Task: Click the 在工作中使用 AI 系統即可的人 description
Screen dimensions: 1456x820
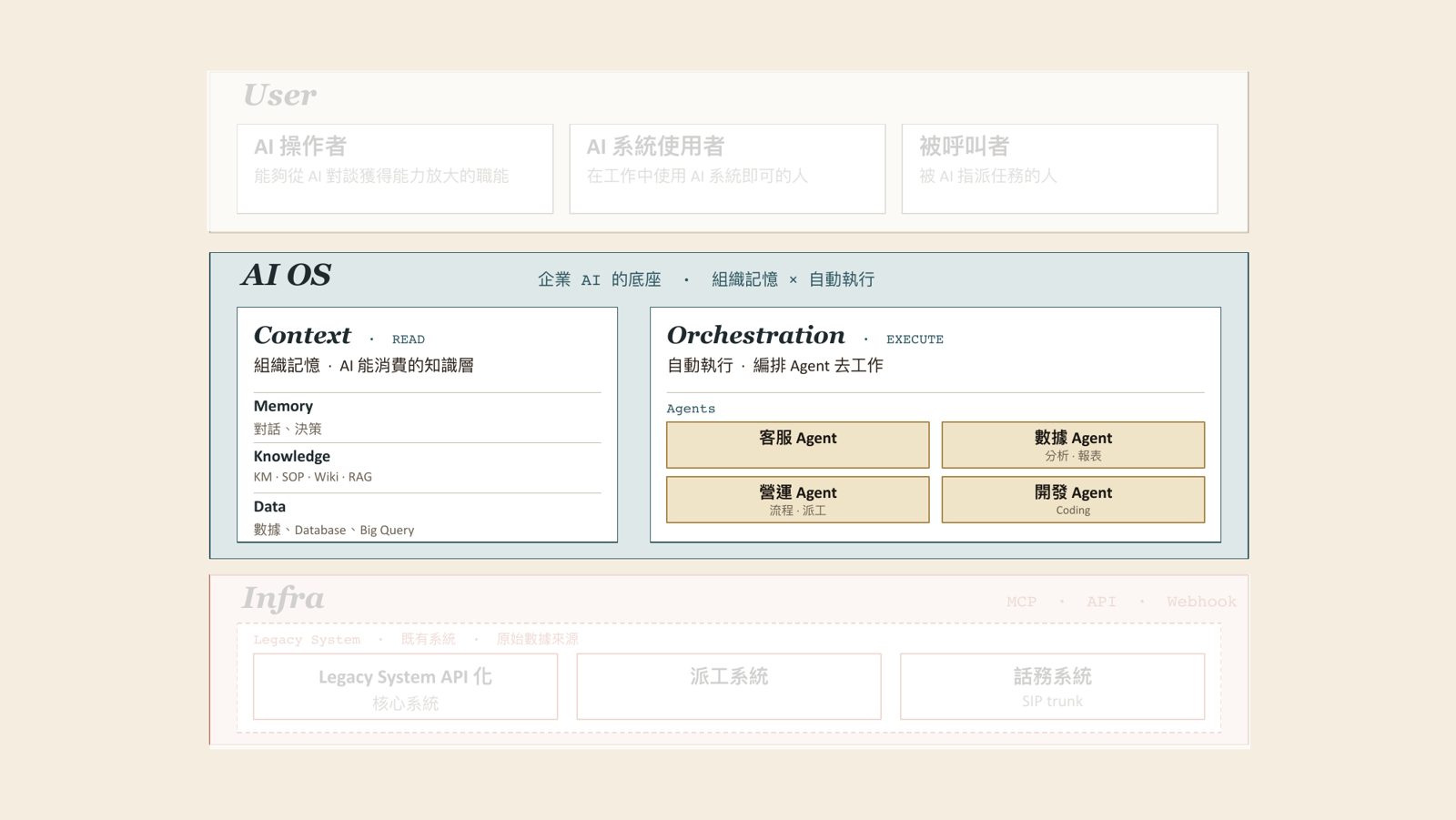Action: pyautogui.click(x=697, y=176)
